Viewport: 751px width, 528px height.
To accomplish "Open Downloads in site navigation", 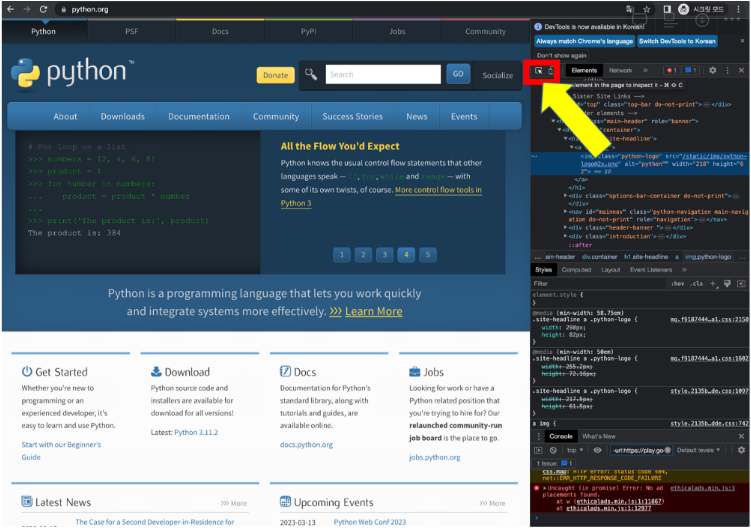I will (123, 116).
